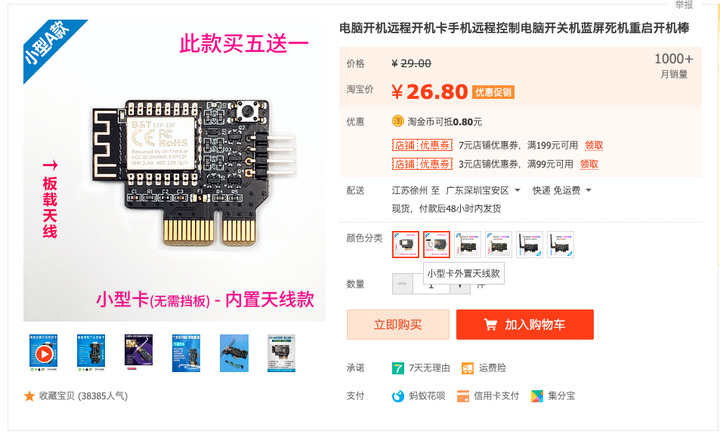Screen dimensions: 720x434
Task: Click 领取 for the 7元 coupon
Action: pos(594,145)
